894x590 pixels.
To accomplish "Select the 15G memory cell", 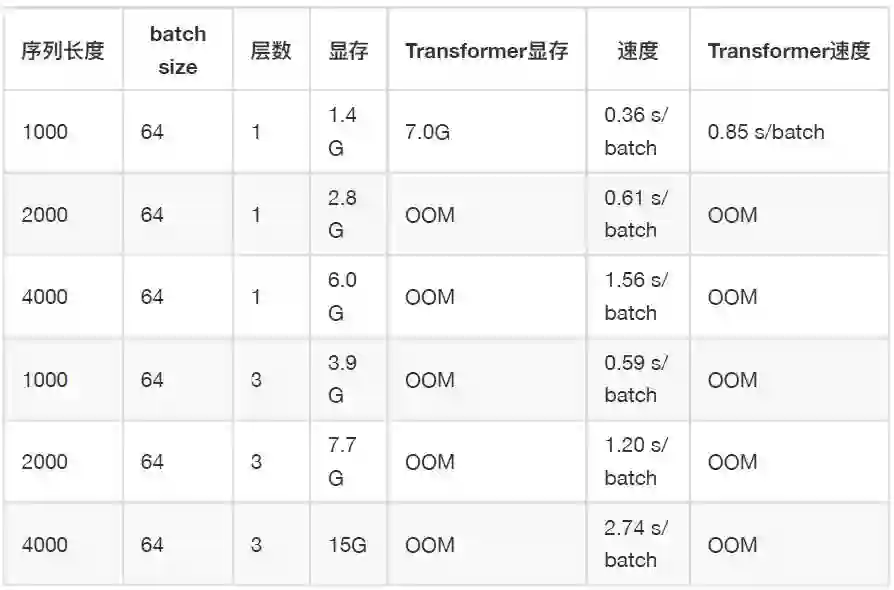I will click(x=347, y=545).
